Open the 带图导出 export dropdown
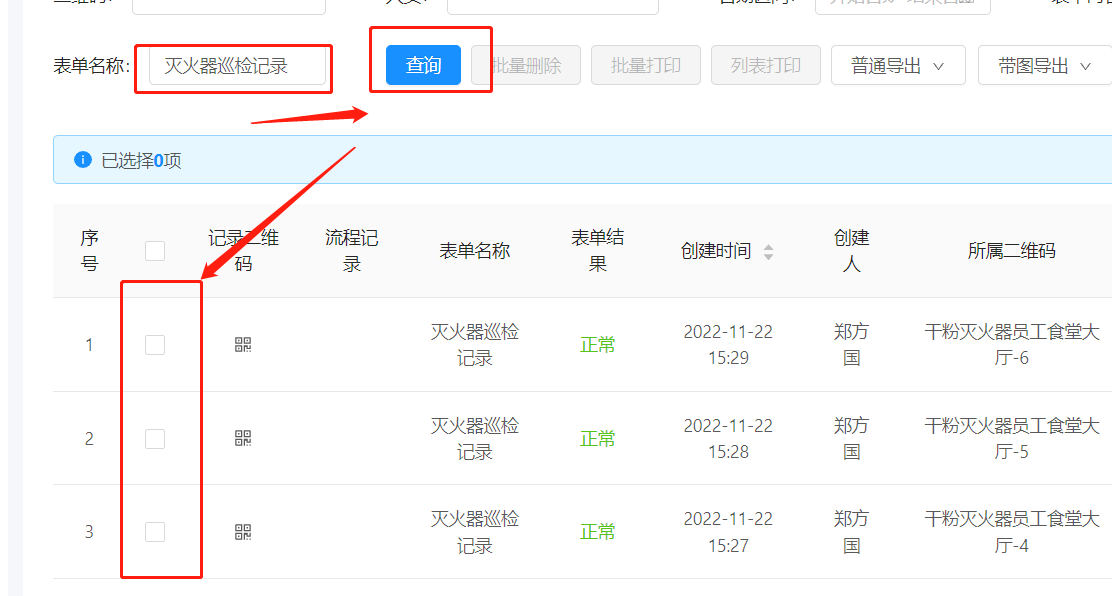This screenshot has width=1112, height=596. pos(1043,65)
